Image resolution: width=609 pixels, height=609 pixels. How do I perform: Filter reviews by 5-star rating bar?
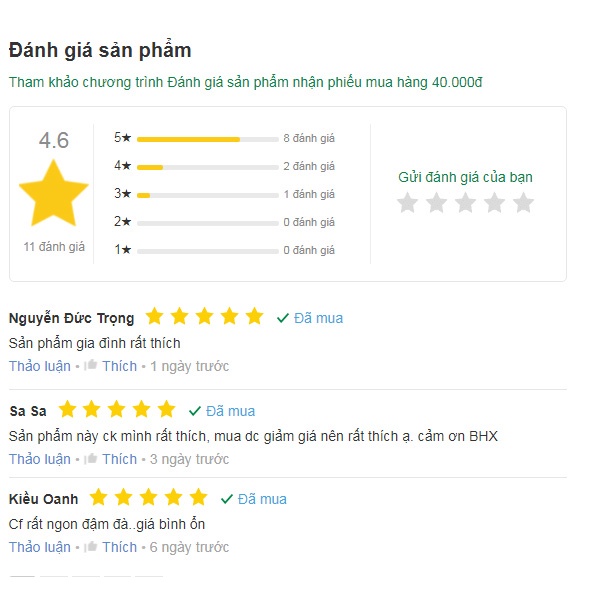tap(207, 139)
